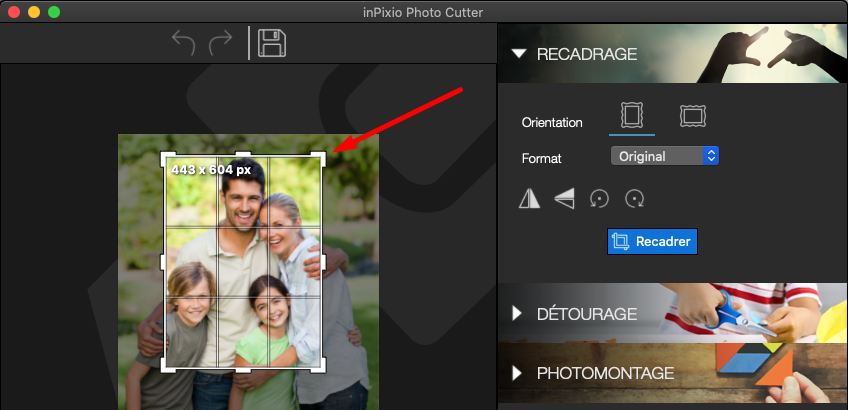Click the redo arrow icon

(221, 43)
